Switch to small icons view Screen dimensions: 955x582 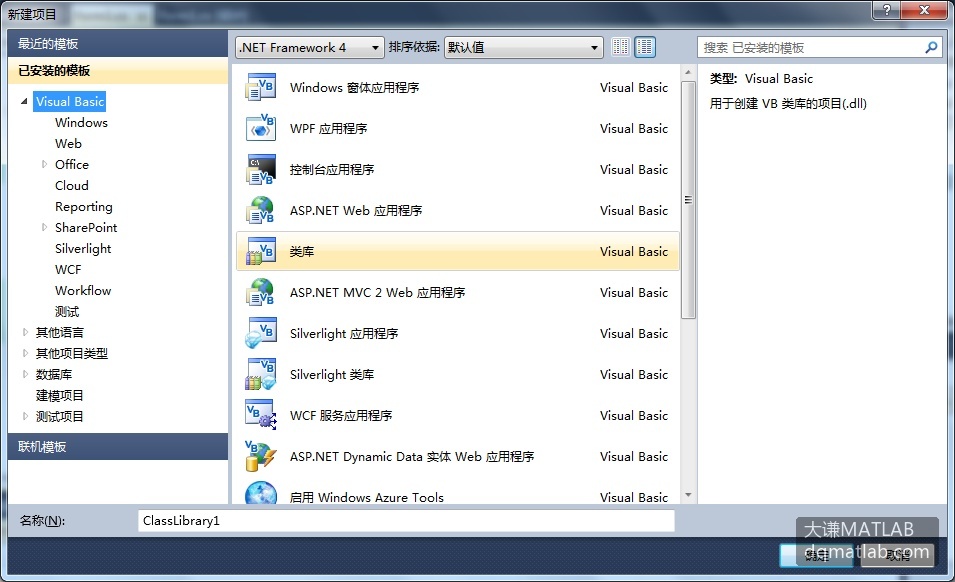[x=621, y=47]
